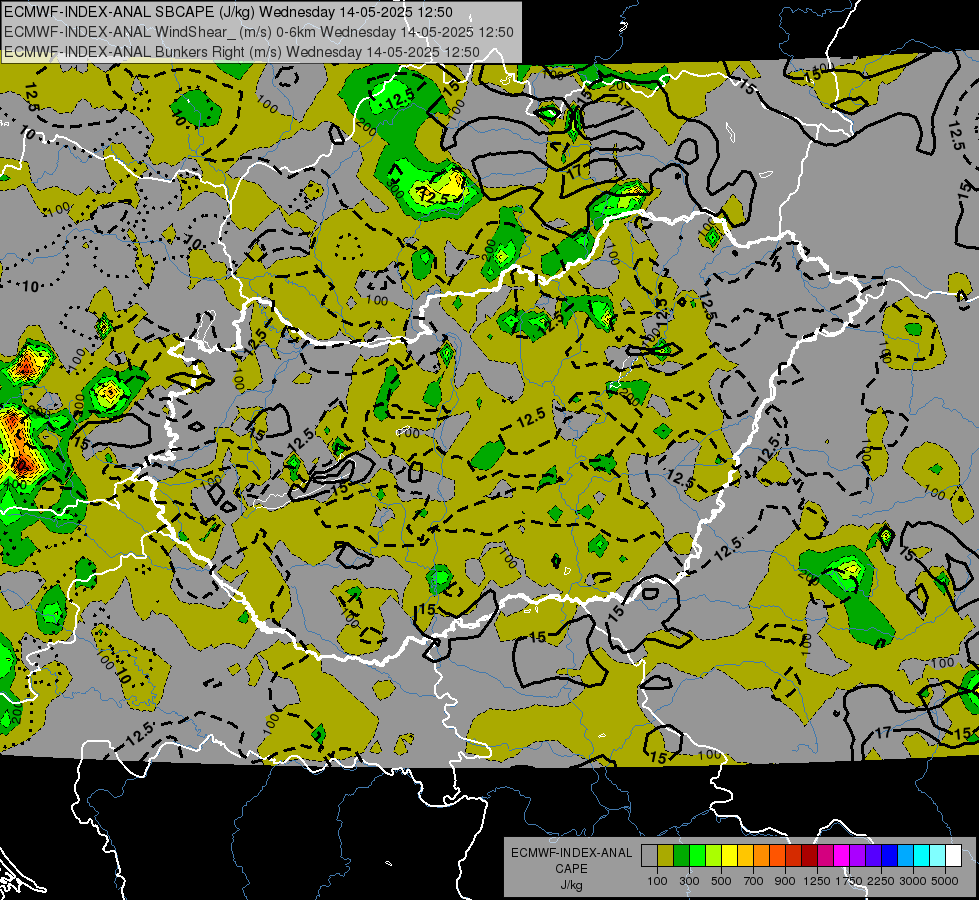Click the 2250 tick label under the legend
979x900 pixels.
tap(882, 881)
